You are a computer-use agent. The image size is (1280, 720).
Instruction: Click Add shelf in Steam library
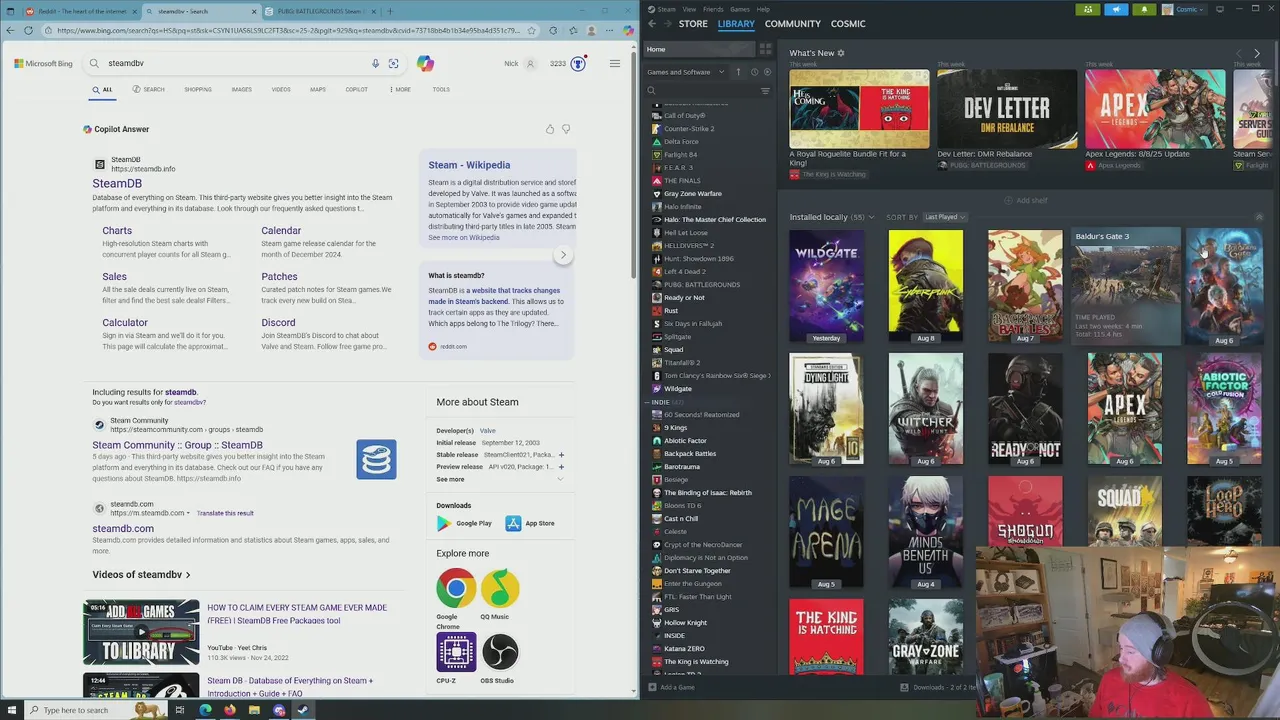click(1026, 200)
